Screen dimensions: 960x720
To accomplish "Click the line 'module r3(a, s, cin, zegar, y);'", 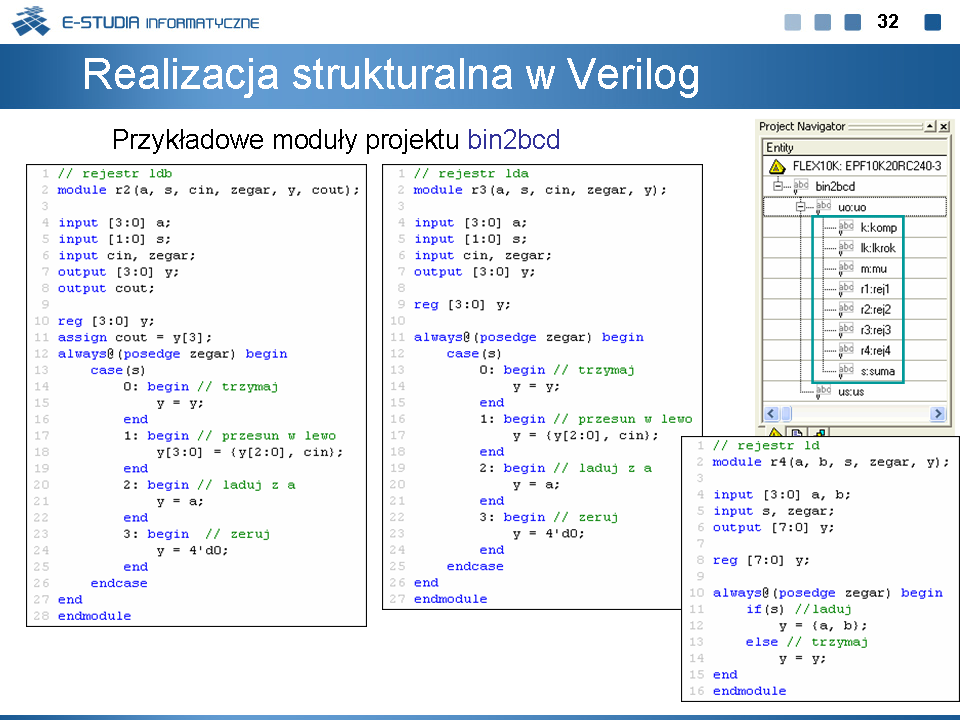I will [x=539, y=190].
